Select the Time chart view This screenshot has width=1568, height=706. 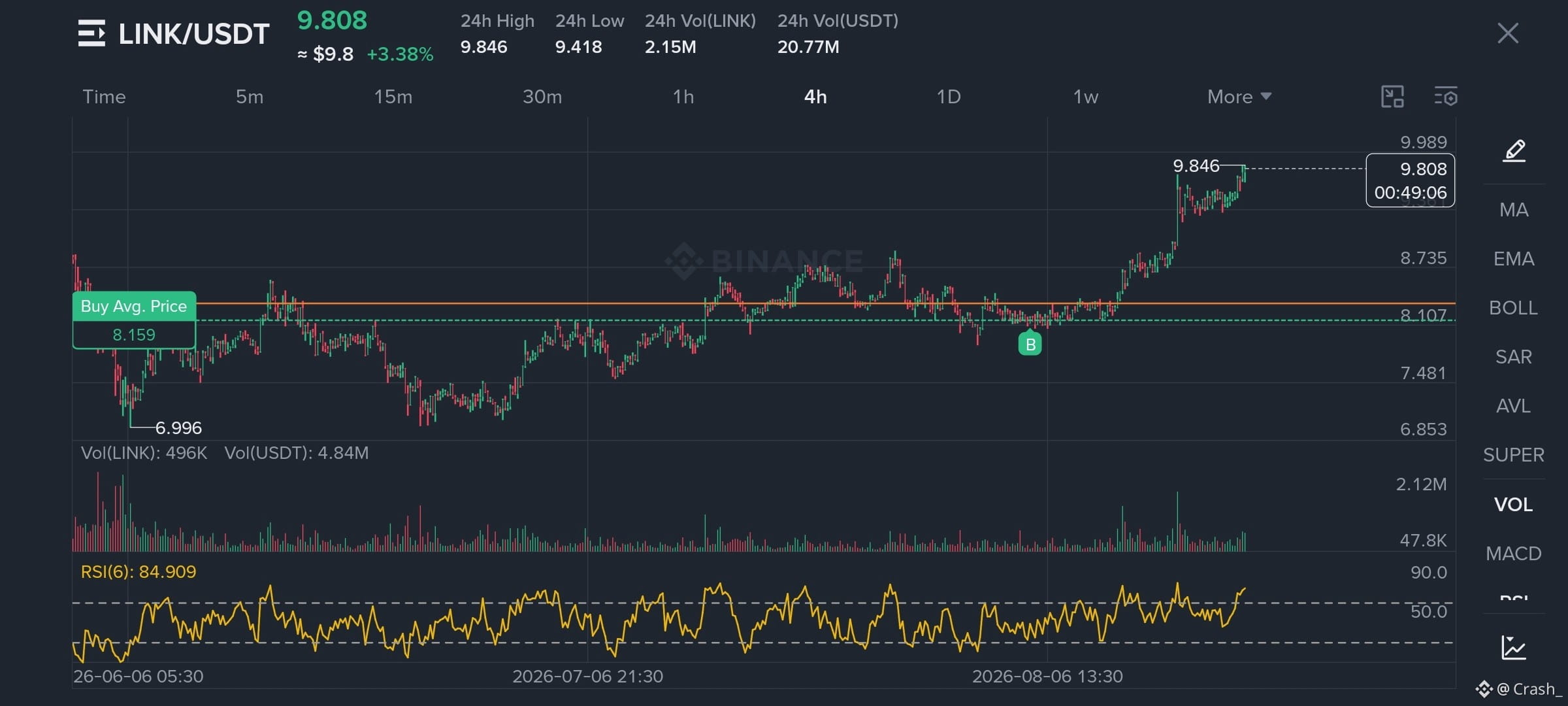click(104, 97)
